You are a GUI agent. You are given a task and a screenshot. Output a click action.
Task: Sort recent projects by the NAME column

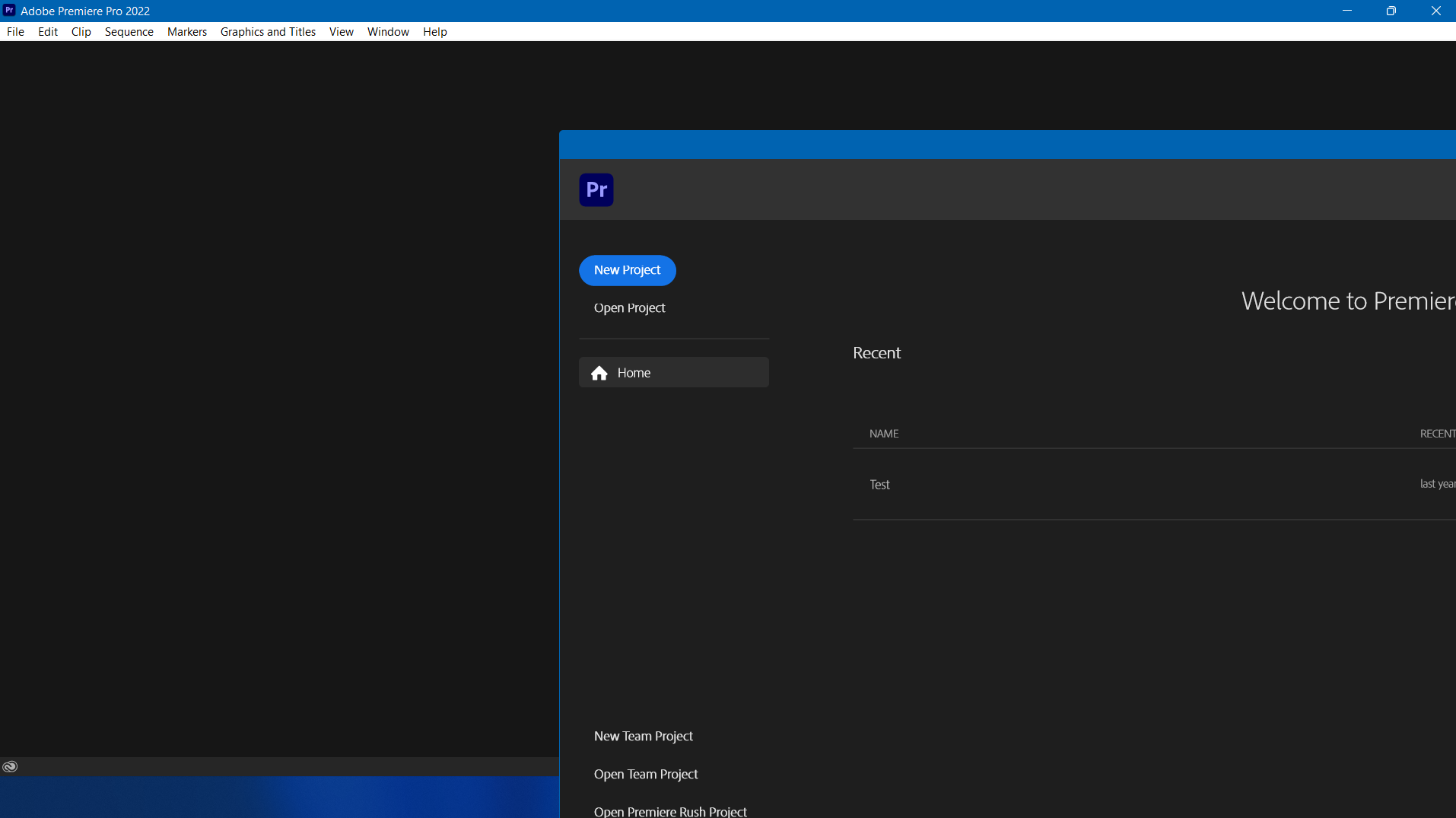(884, 433)
